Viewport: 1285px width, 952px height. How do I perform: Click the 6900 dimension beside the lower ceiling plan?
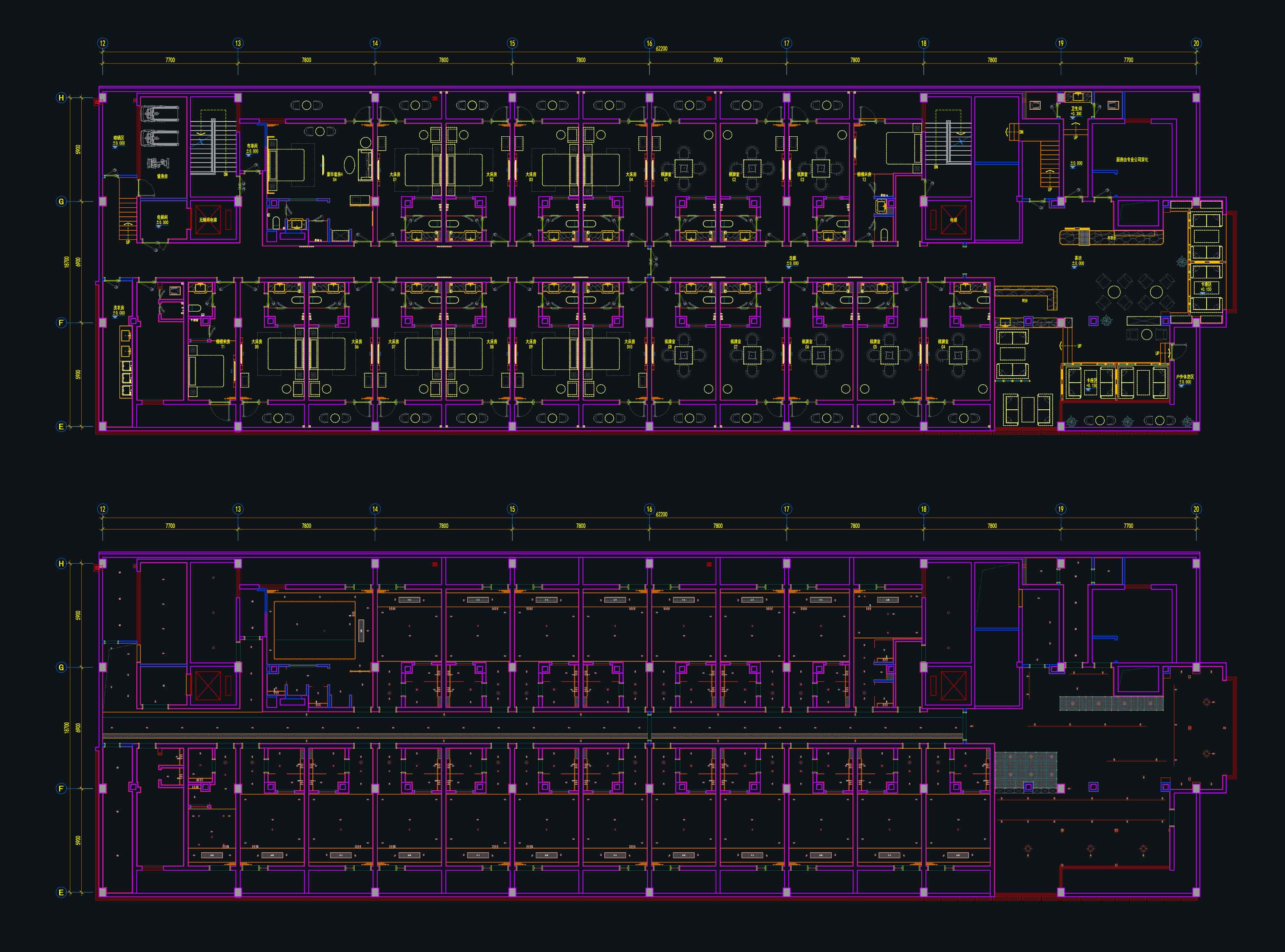point(78,728)
